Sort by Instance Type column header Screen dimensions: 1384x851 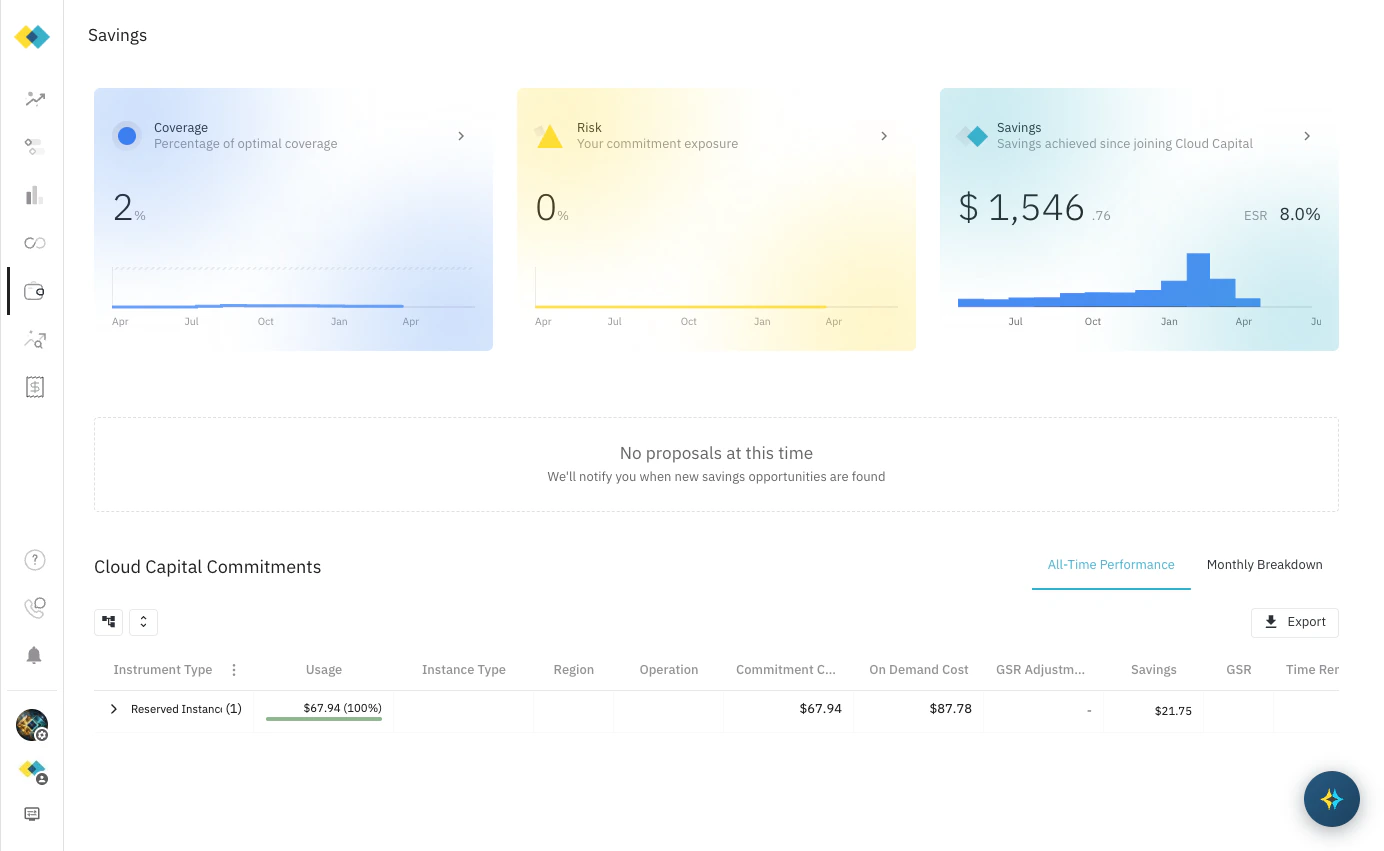[464, 670]
